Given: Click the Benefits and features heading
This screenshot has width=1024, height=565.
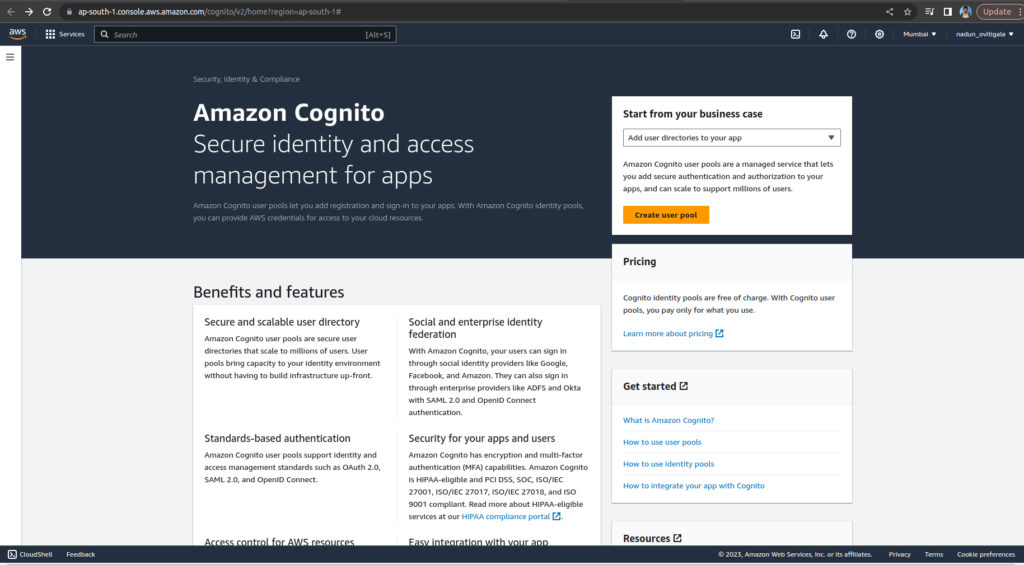Looking at the screenshot, I should pyautogui.click(x=268, y=292).
